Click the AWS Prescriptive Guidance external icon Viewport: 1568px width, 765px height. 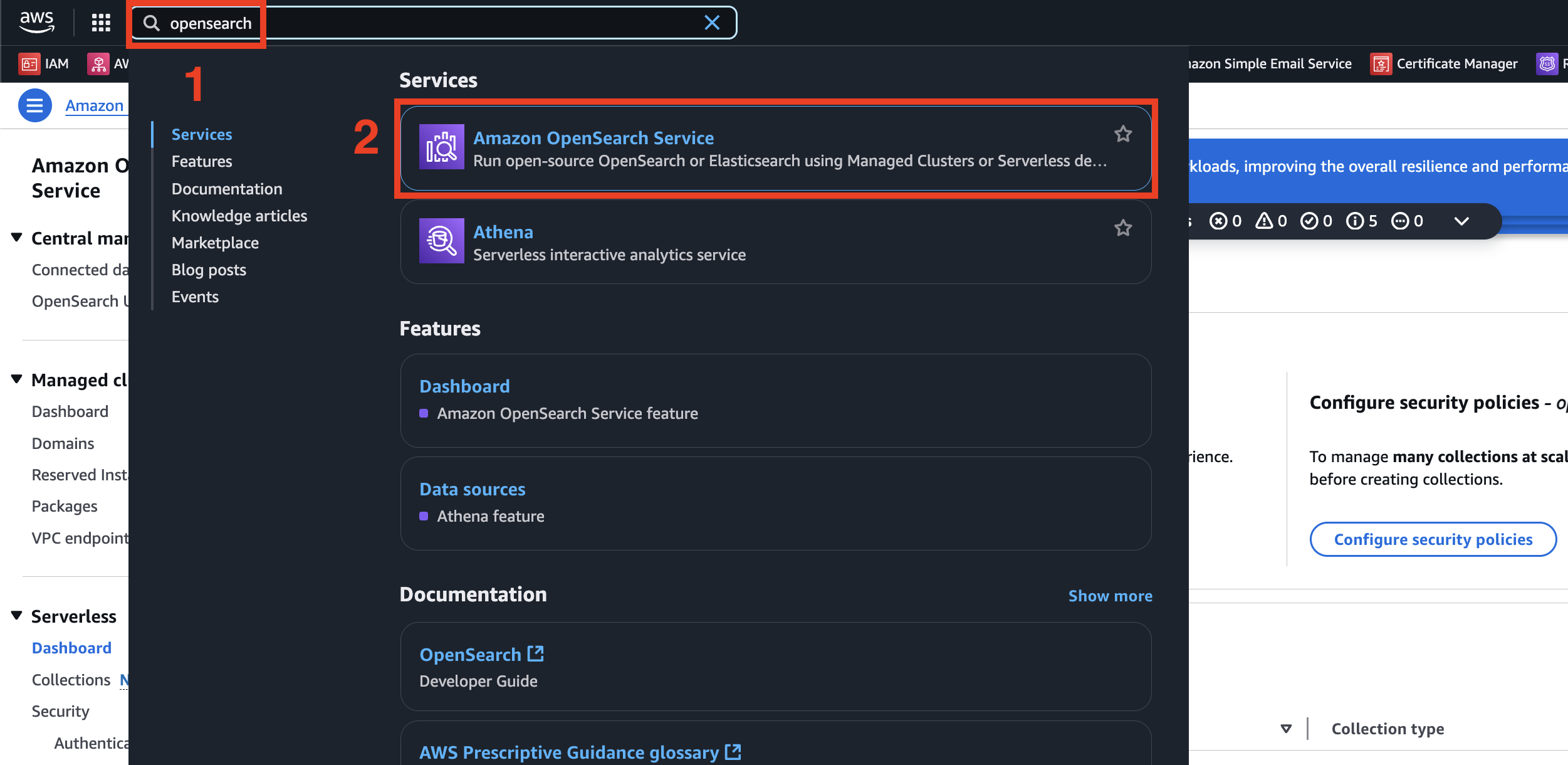pos(733,751)
